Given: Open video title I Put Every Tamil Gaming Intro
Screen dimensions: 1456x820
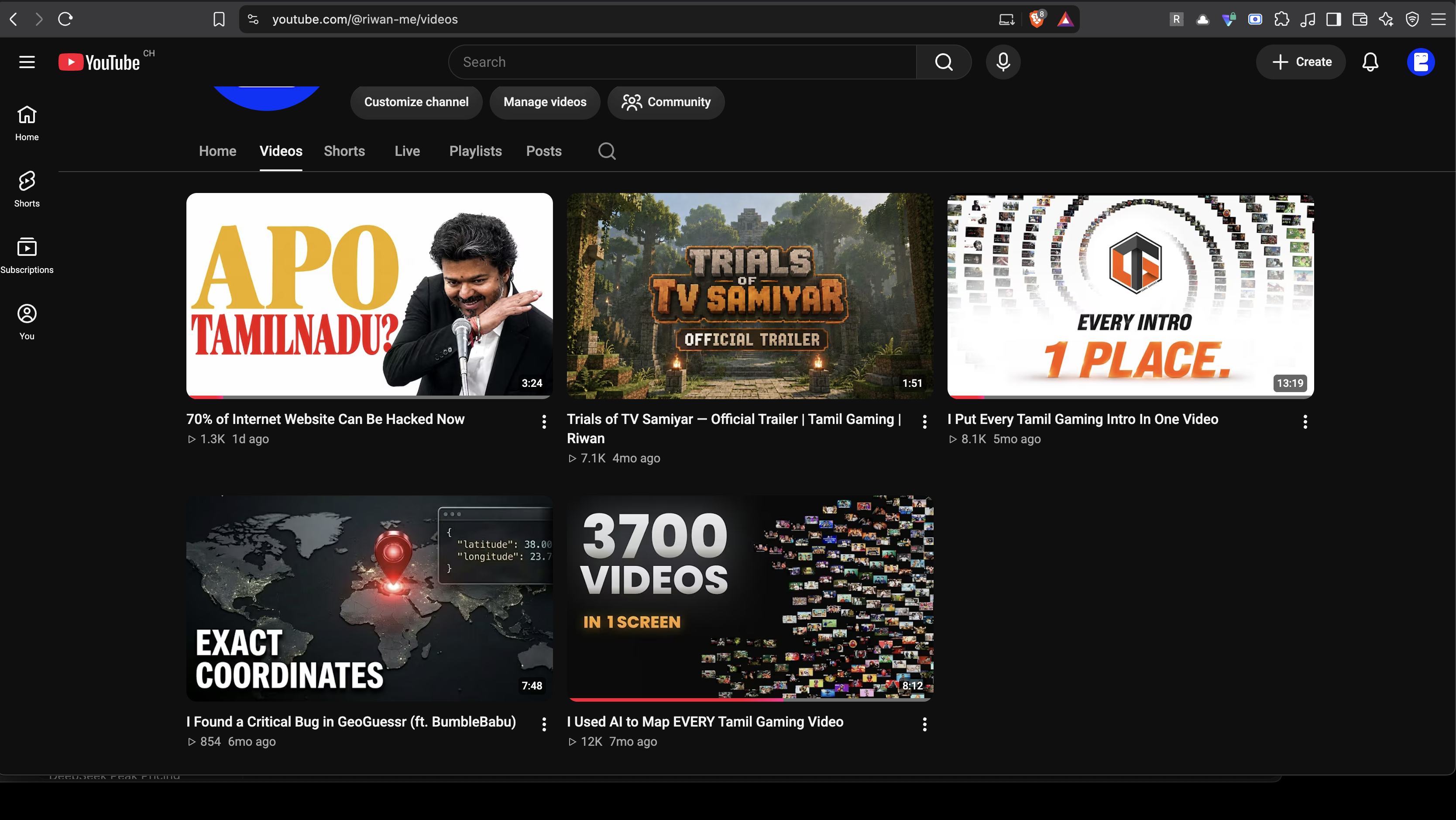Looking at the screenshot, I should pyautogui.click(x=1082, y=419).
